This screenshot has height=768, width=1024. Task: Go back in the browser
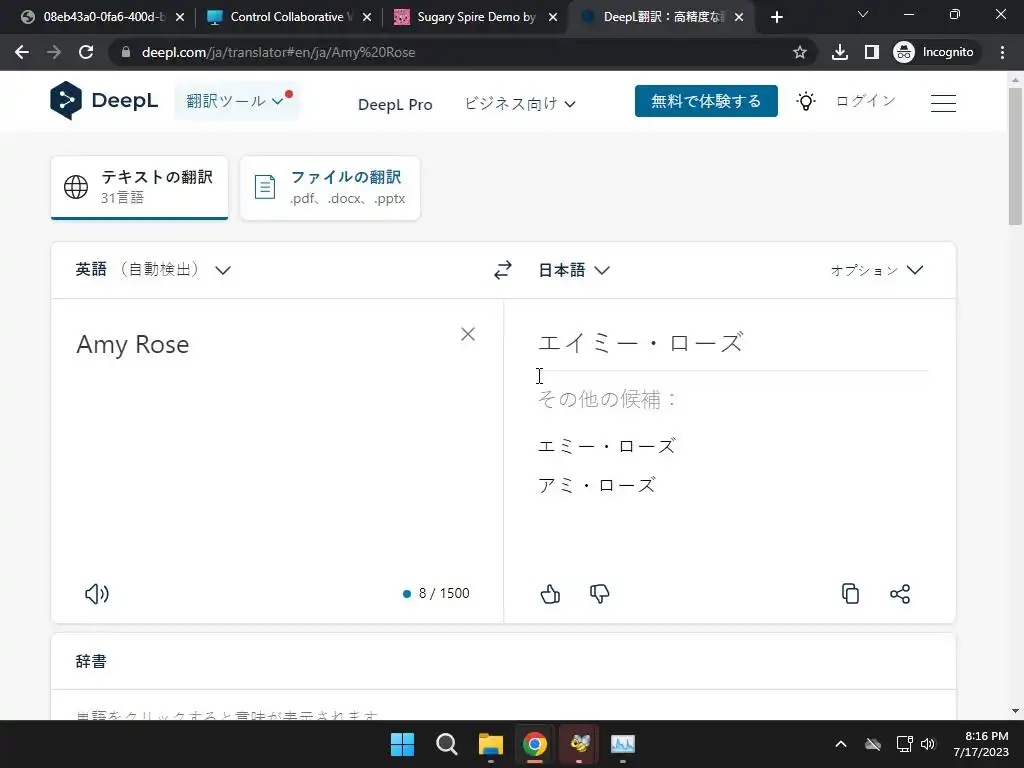22,52
